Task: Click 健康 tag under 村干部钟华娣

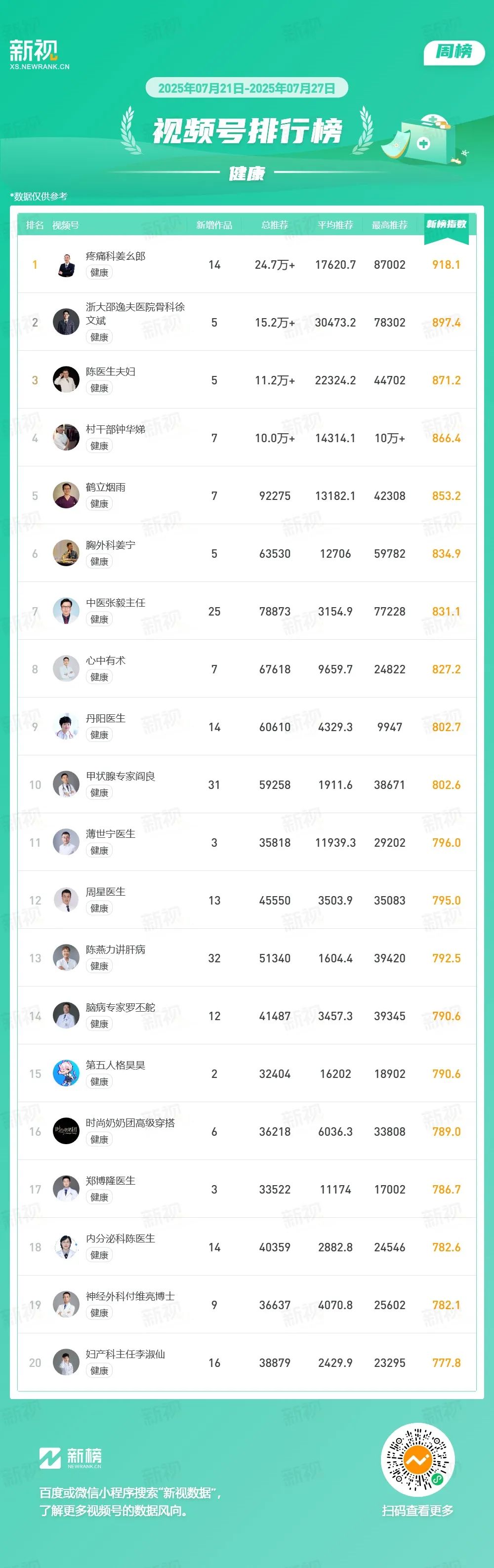Action: pos(99,446)
